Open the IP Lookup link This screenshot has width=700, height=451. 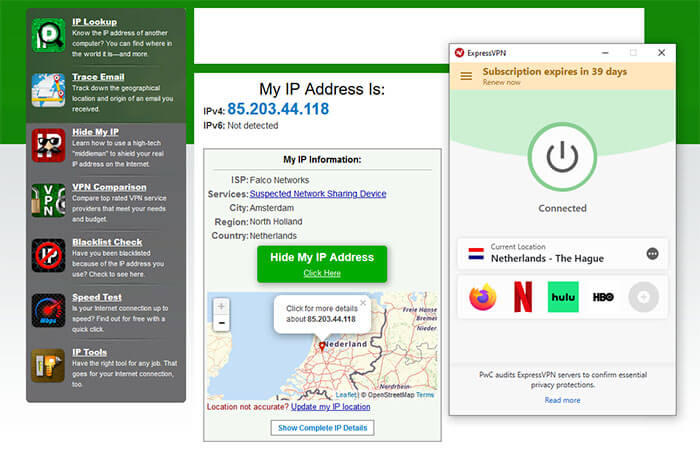(x=95, y=22)
